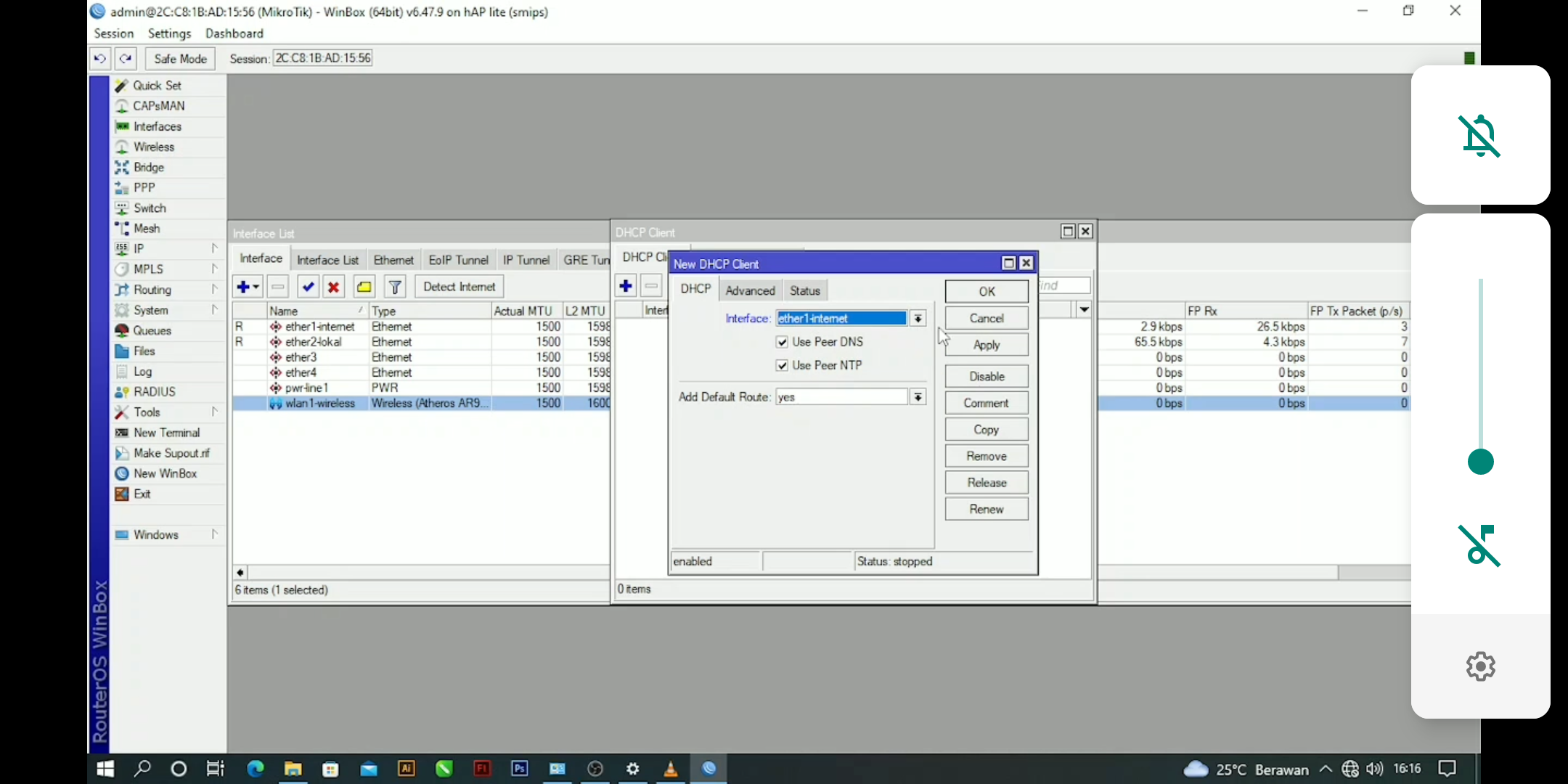Click the Apply button in New DHCP Client
This screenshot has width=1568, height=784.
(986, 345)
